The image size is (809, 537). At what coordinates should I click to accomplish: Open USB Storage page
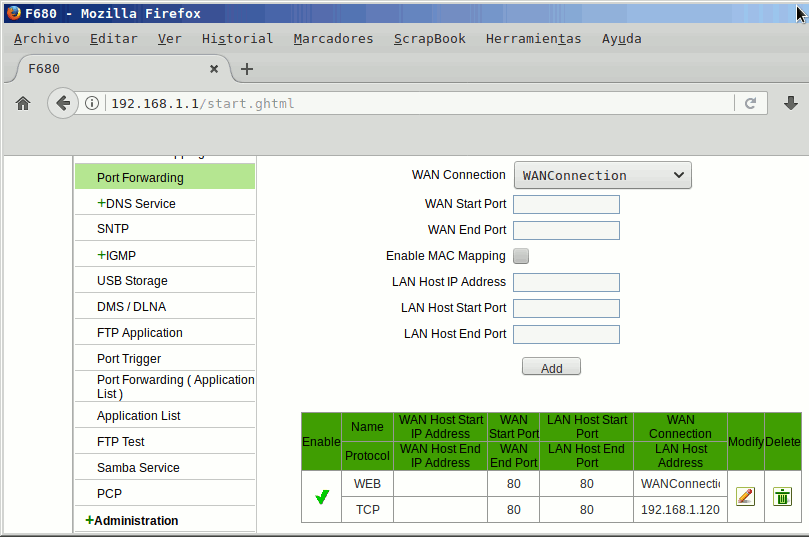coord(132,281)
